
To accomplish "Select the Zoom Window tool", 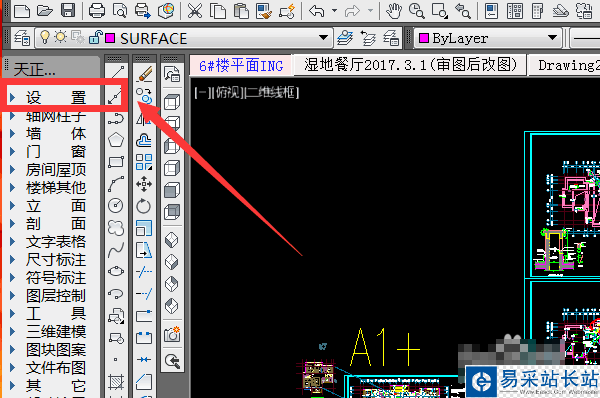I will pyautogui.click(x=439, y=11).
